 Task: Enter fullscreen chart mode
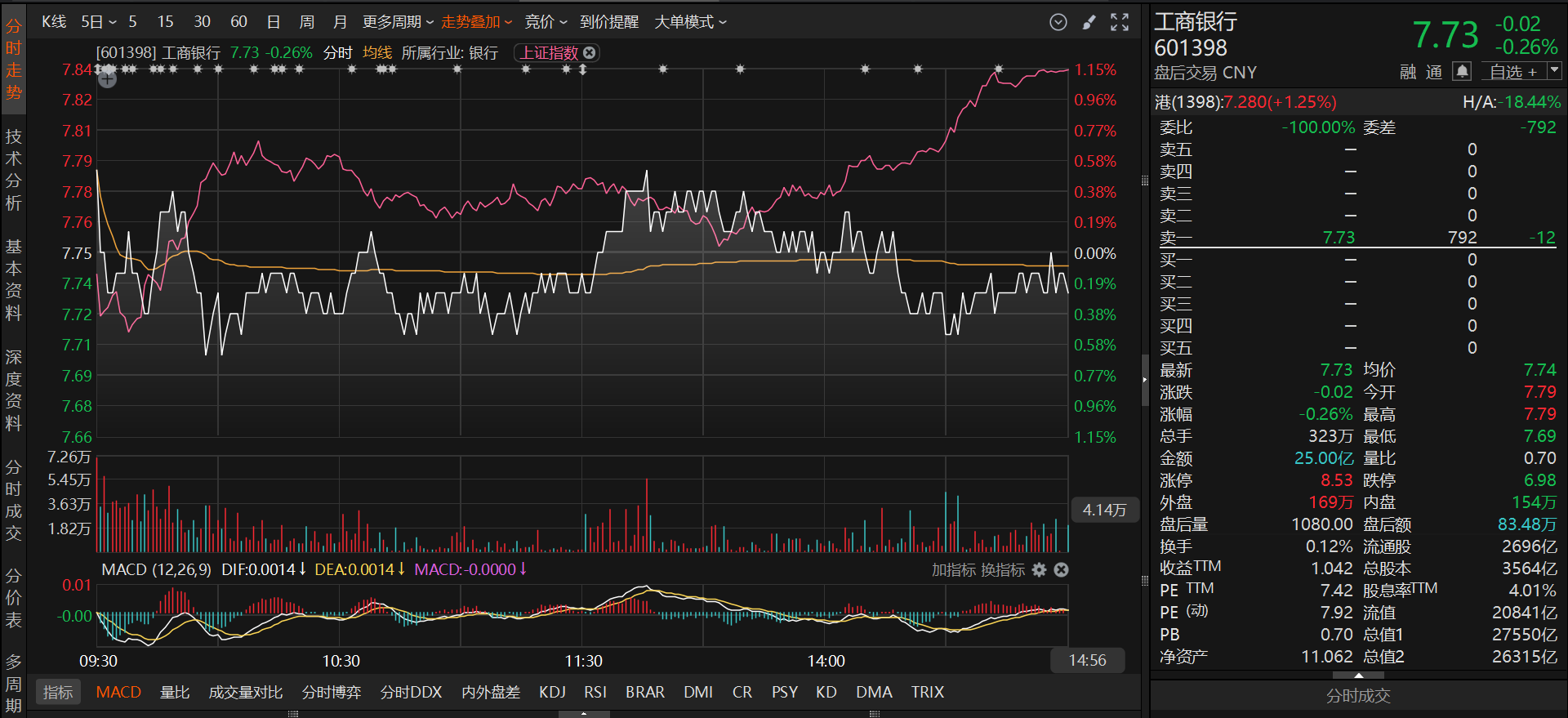[1120, 22]
